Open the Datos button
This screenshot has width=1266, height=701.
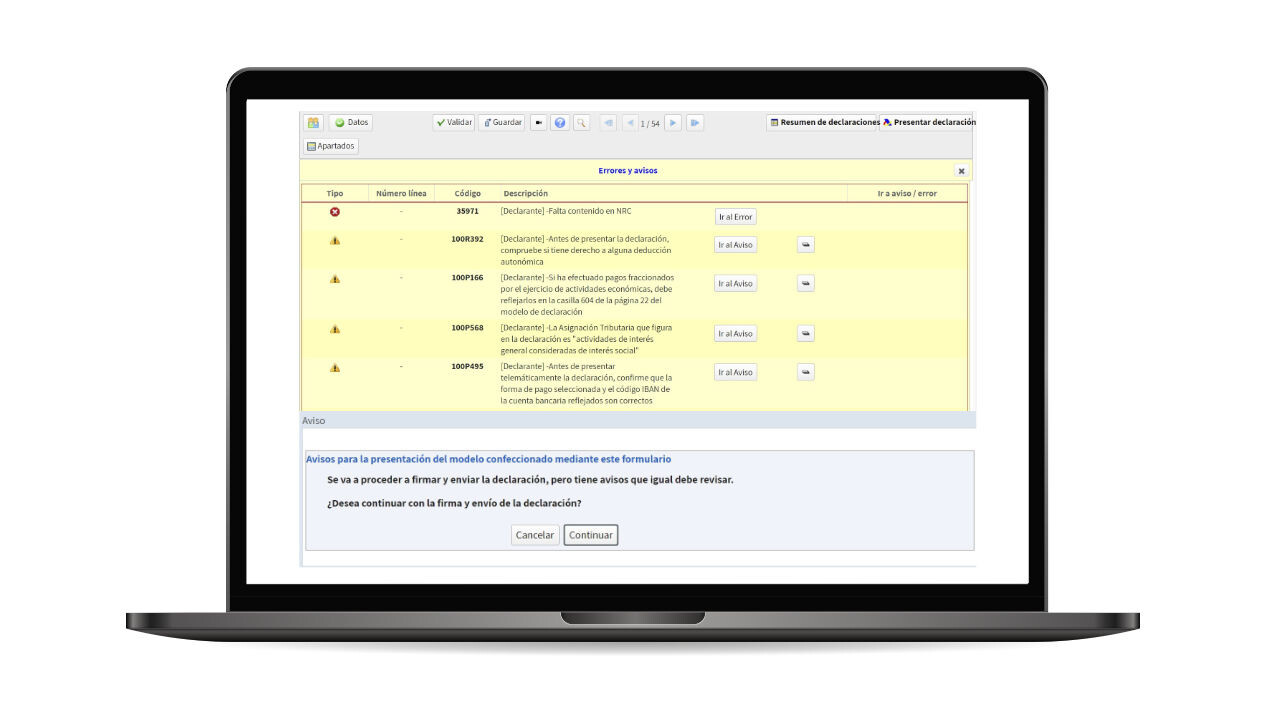[x=351, y=123]
